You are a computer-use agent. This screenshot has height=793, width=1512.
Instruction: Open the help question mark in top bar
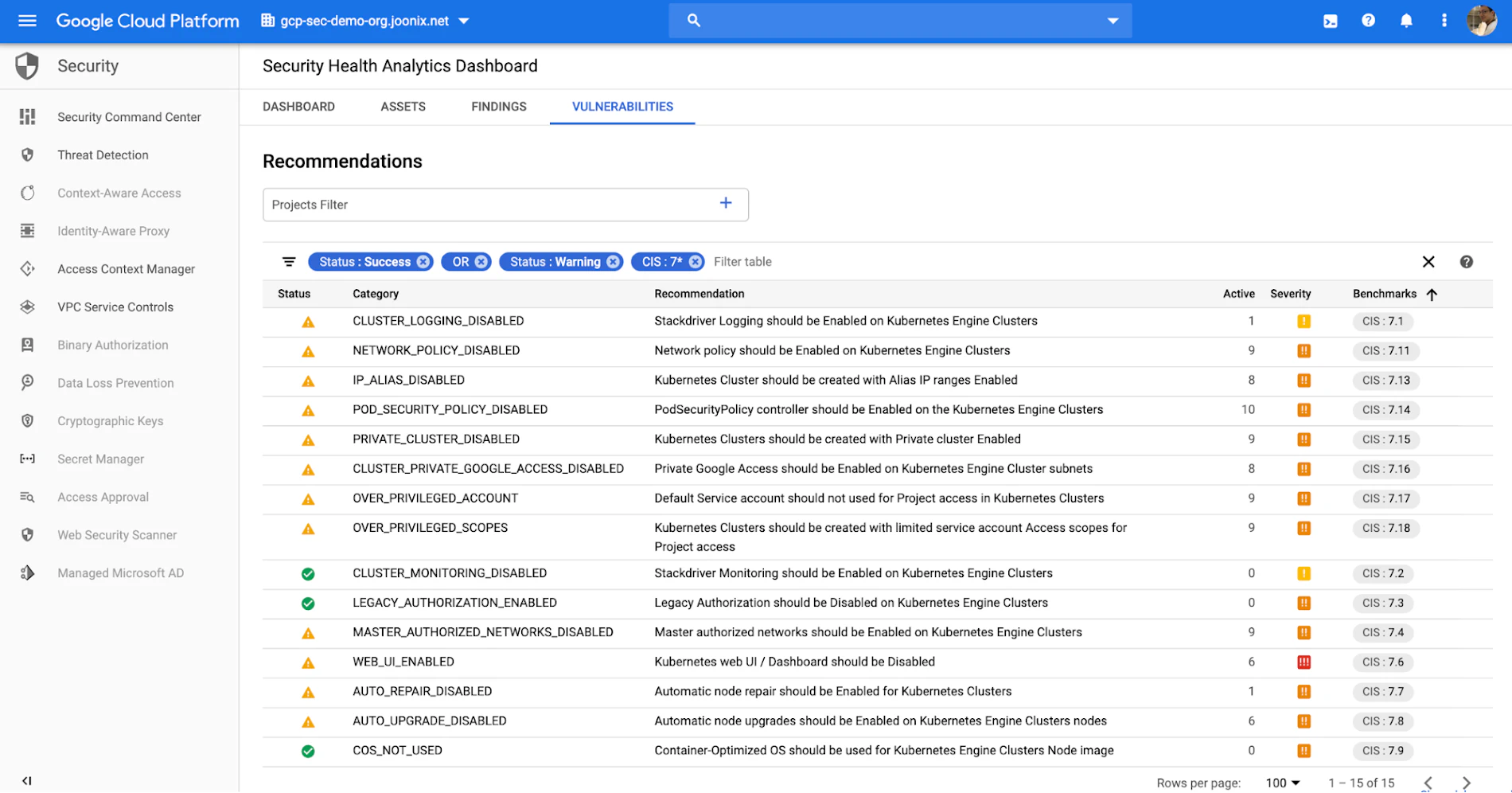click(1368, 21)
